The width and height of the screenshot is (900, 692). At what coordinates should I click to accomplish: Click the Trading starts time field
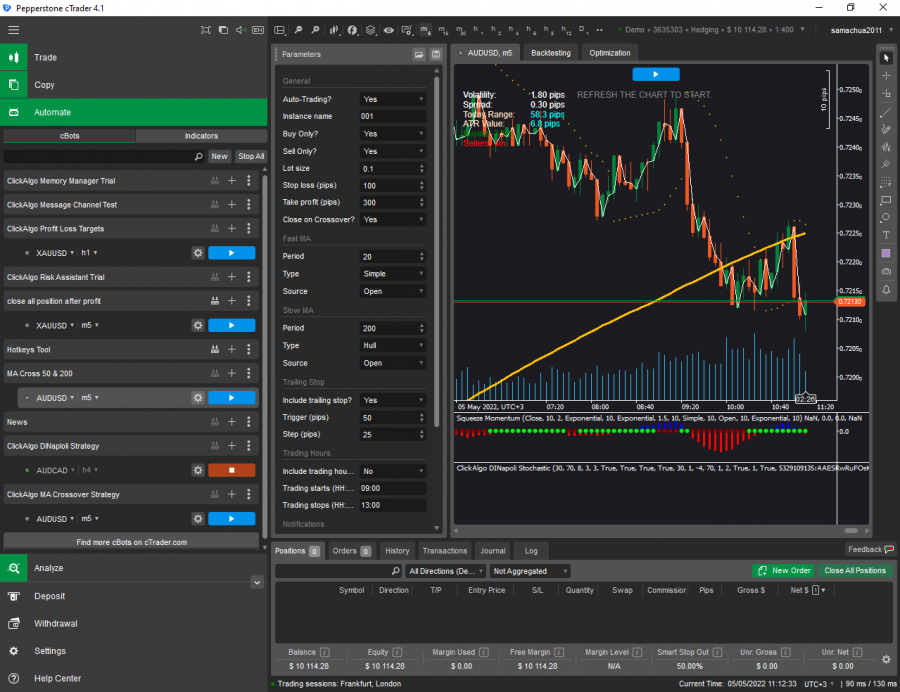pyautogui.click(x=393, y=488)
